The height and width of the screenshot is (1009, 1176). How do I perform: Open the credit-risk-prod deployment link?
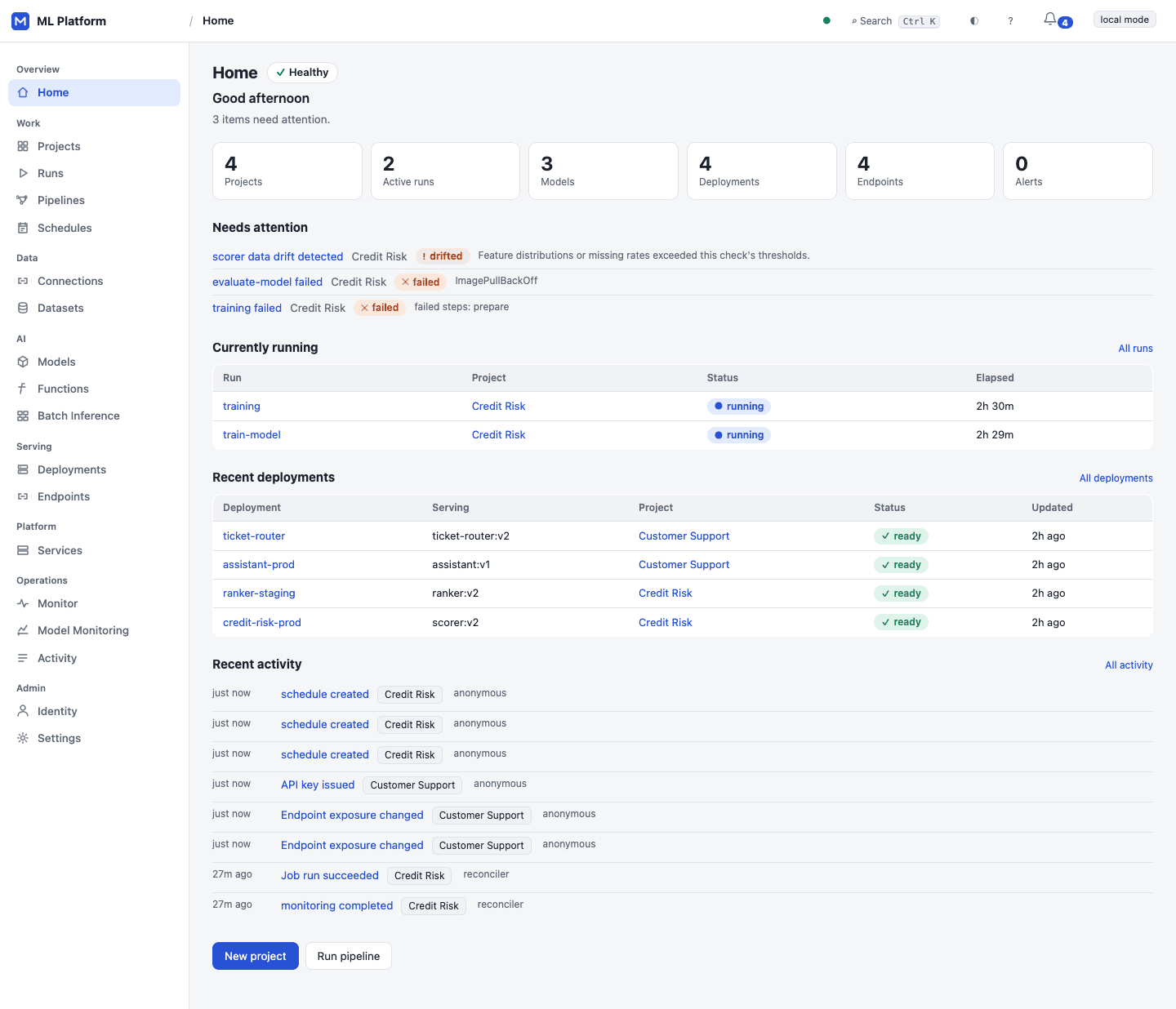[x=262, y=623]
